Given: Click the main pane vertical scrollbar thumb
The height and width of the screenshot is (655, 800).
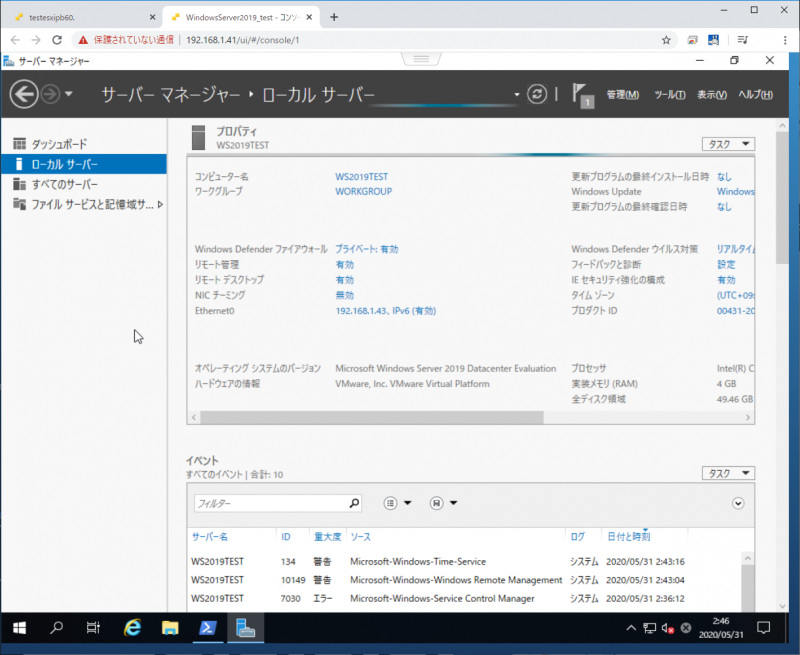Looking at the screenshot, I should [x=782, y=197].
